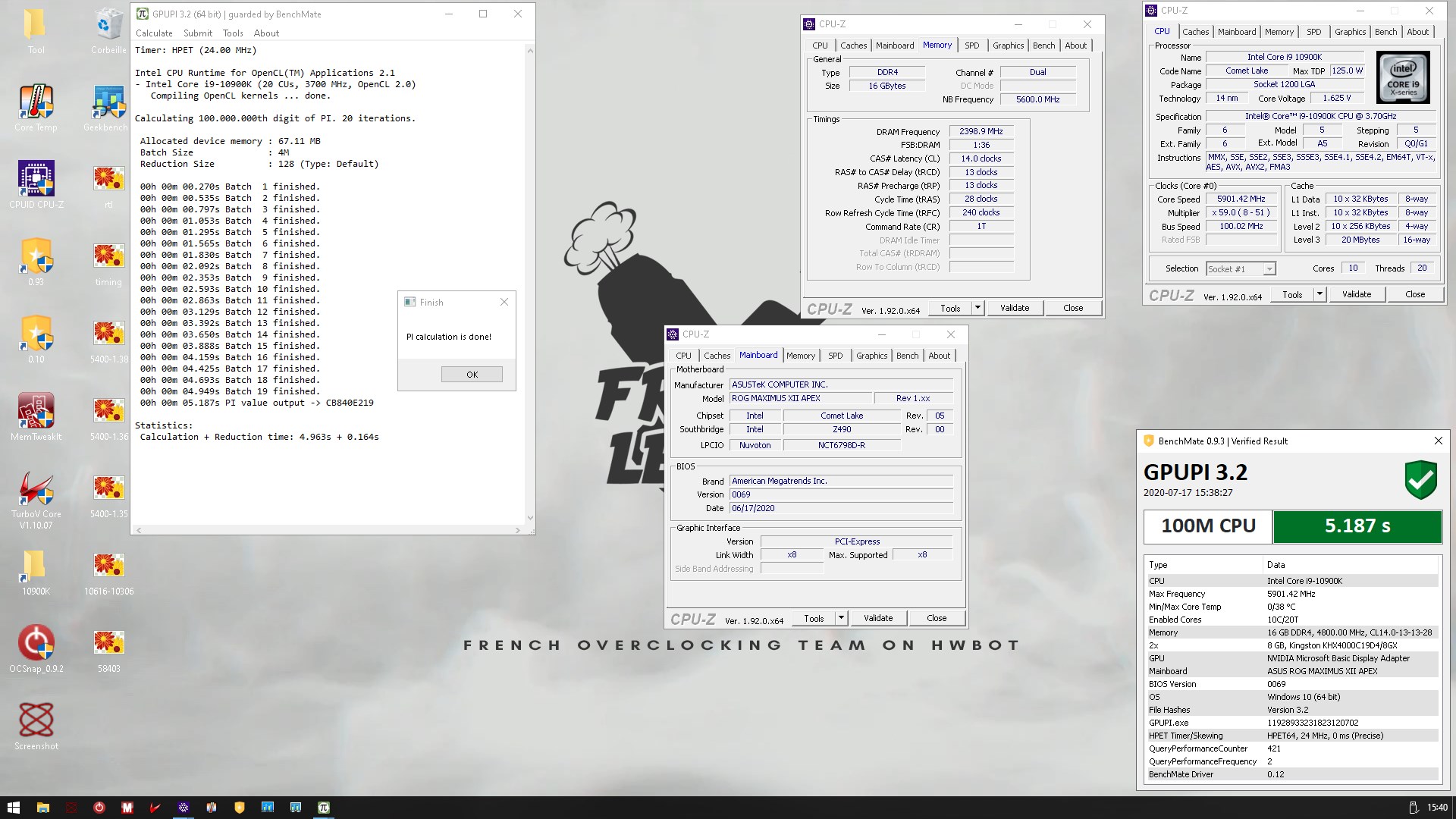Click BenchMate green verified shield
This screenshot has width=1456, height=819.
point(1420,480)
